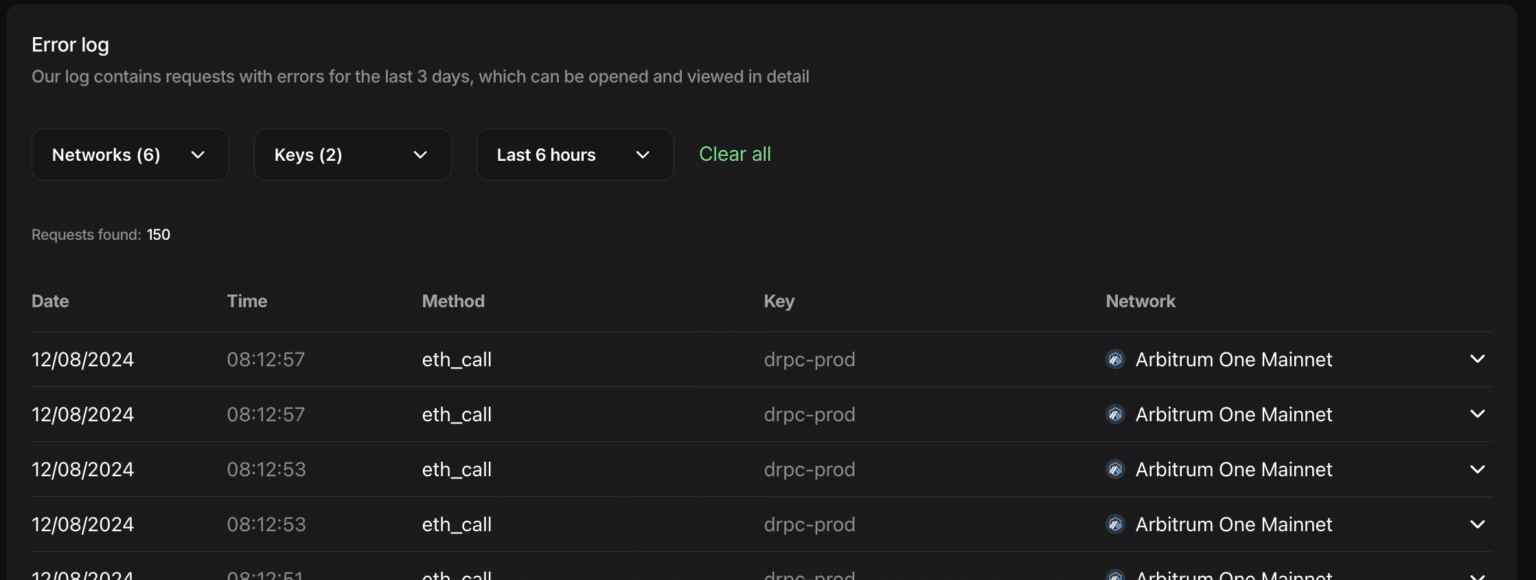This screenshot has width=1536, height=580.
Task: Expand the second 08:12:57 log row
Action: coord(1477,414)
